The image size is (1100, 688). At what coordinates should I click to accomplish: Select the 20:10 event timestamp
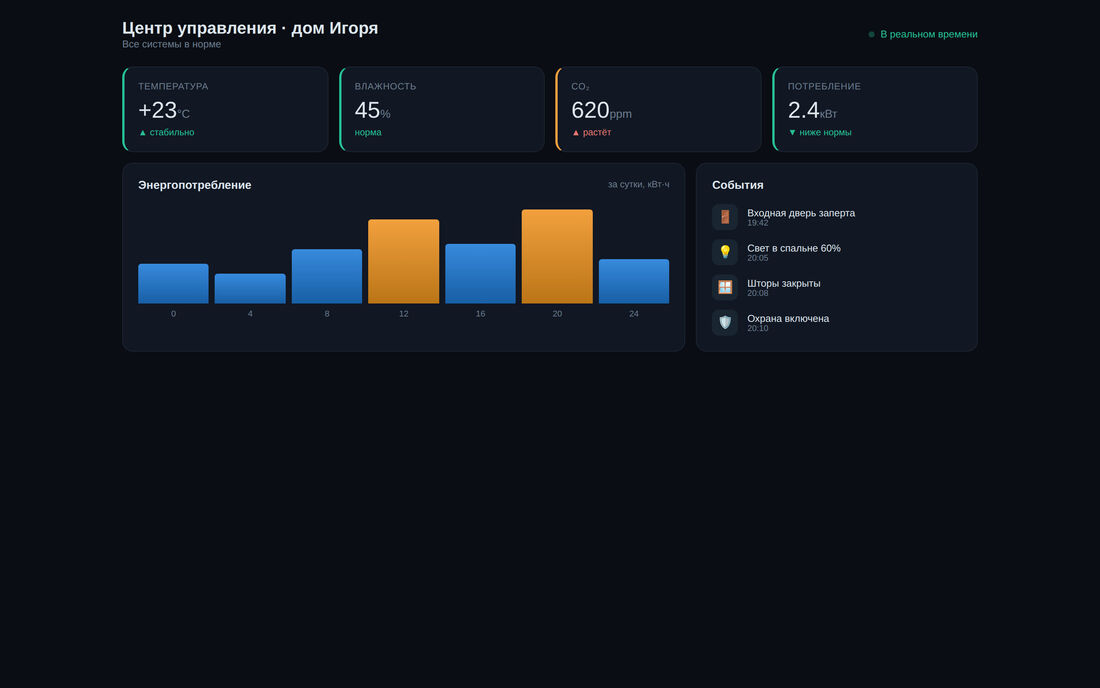click(x=758, y=328)
